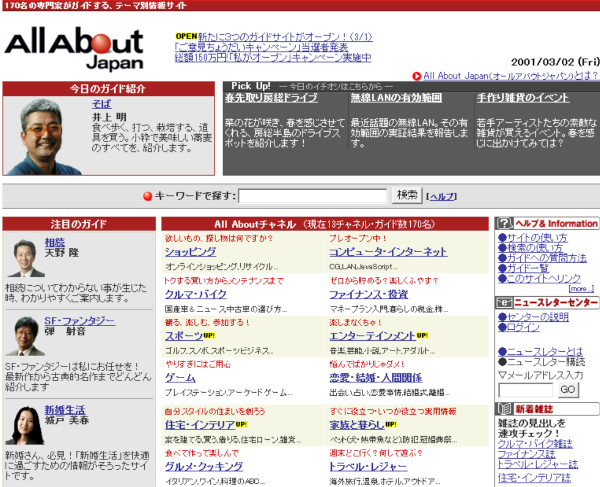Viewport: 600px width, 487px height.
Task: Click the 新着雑誌 book icon
Action: tap(504, 409)
